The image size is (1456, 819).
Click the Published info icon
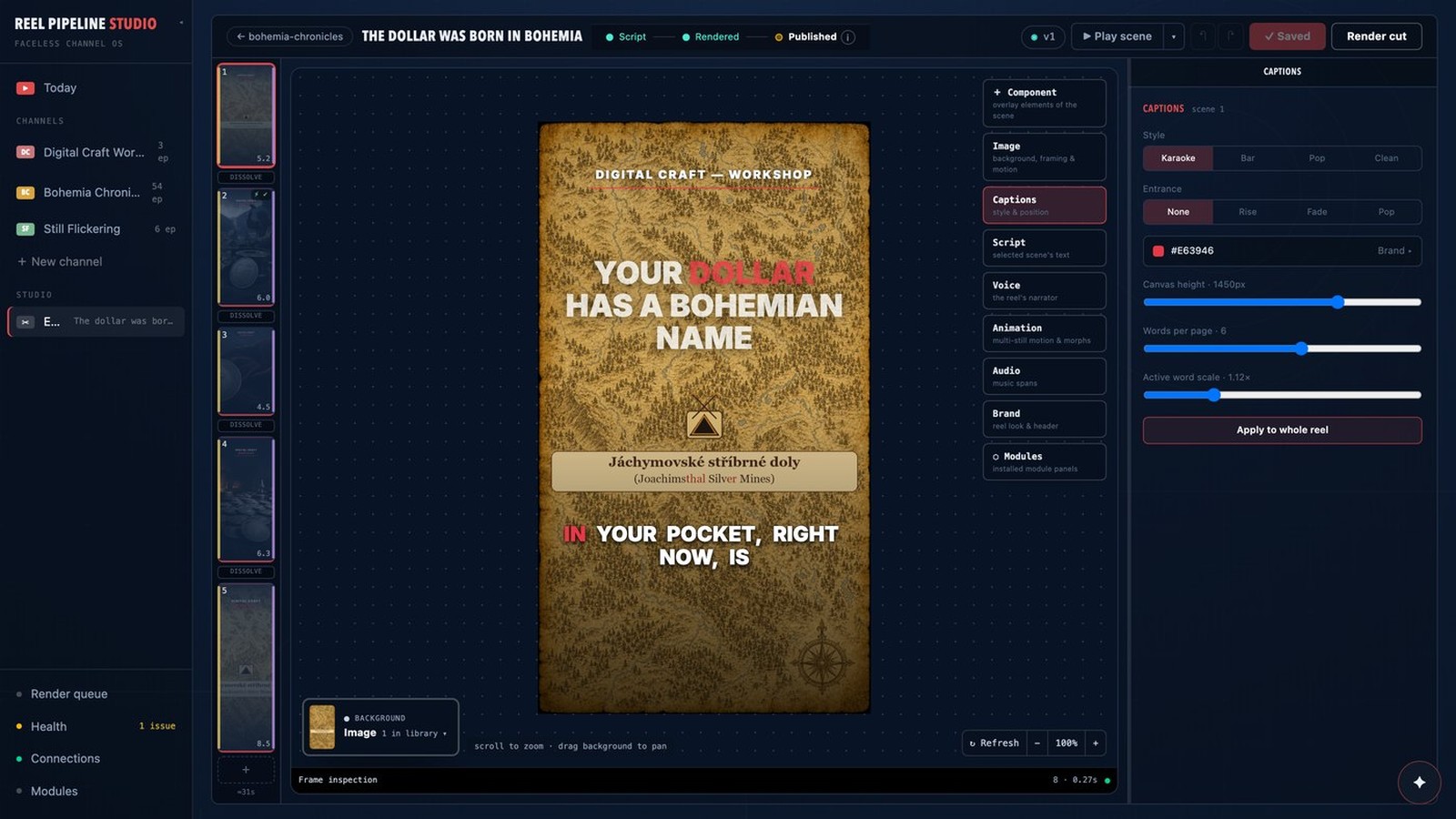[x=848, y=37]
